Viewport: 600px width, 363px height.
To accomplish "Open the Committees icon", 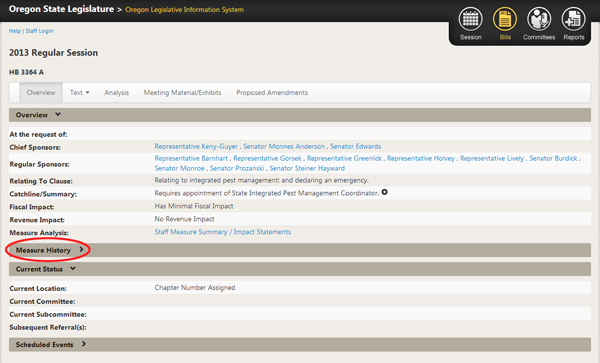I will click(x=539, y=20).
